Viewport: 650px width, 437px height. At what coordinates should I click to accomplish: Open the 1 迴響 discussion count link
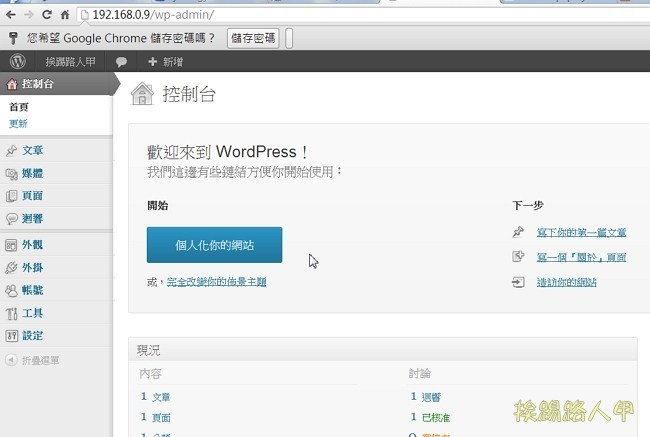point(426,397)
